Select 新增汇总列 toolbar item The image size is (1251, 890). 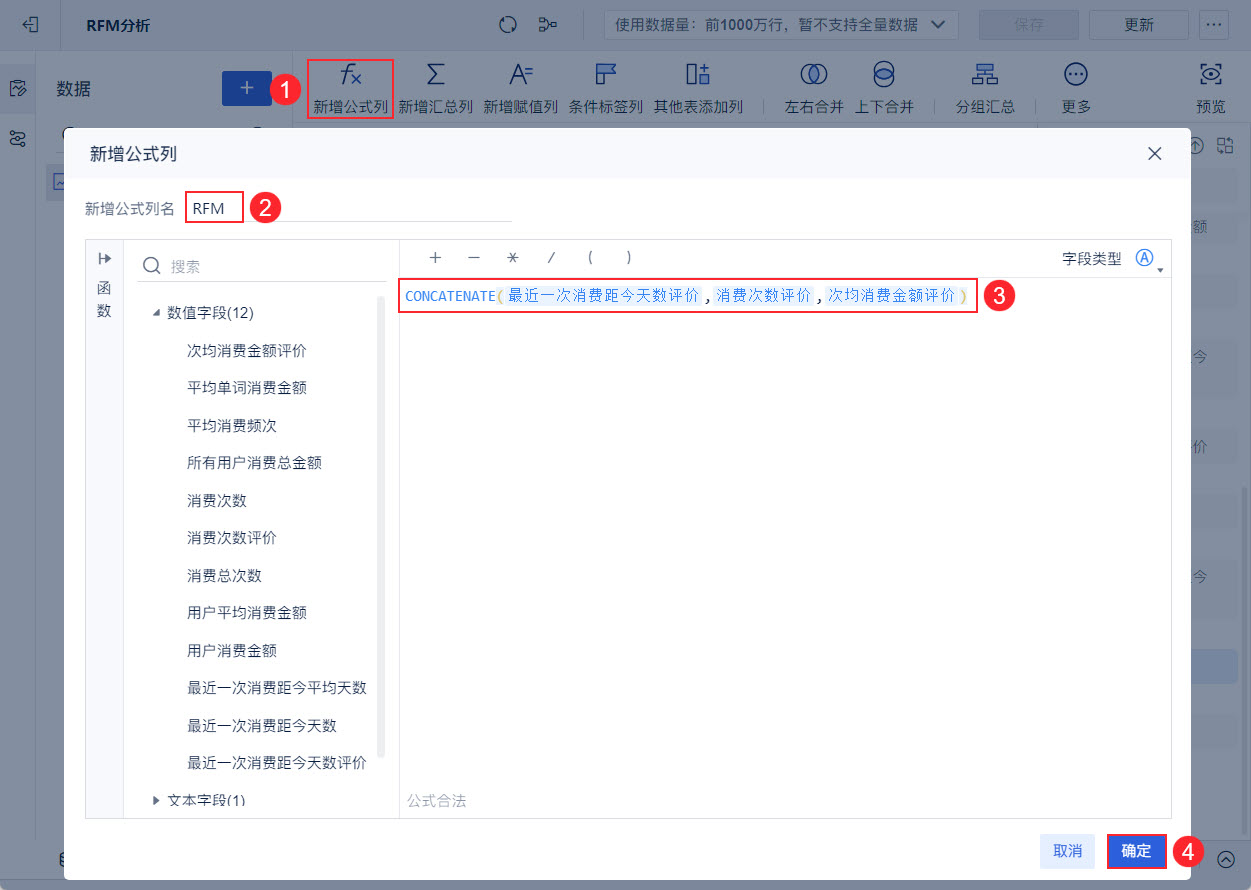pyautogui.click(x=436, y=89)
